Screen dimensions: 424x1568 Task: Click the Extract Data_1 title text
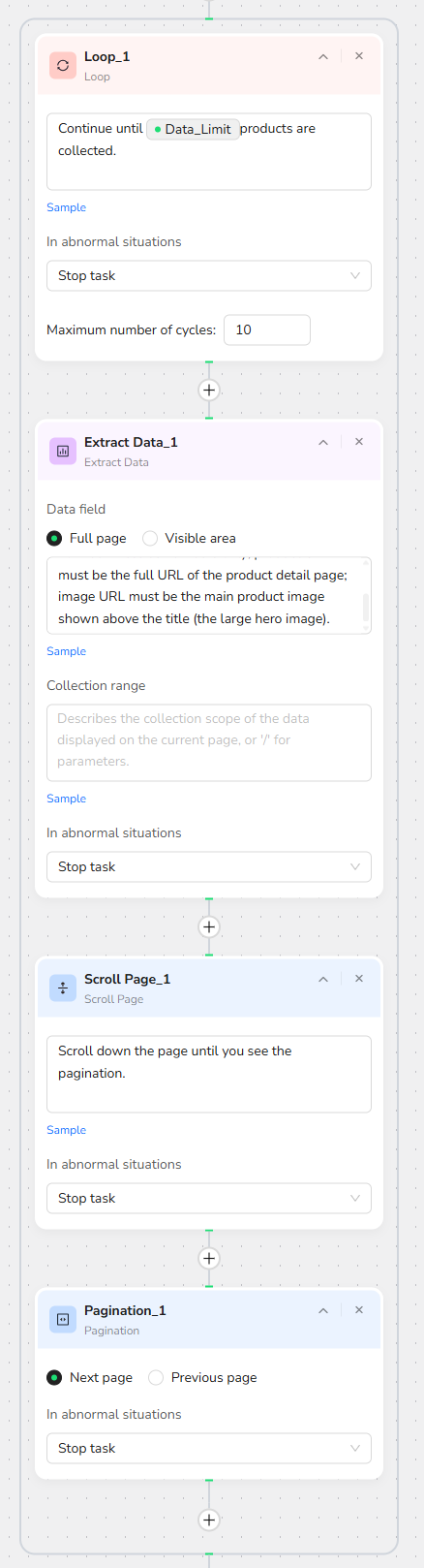[x=131, y=442]
